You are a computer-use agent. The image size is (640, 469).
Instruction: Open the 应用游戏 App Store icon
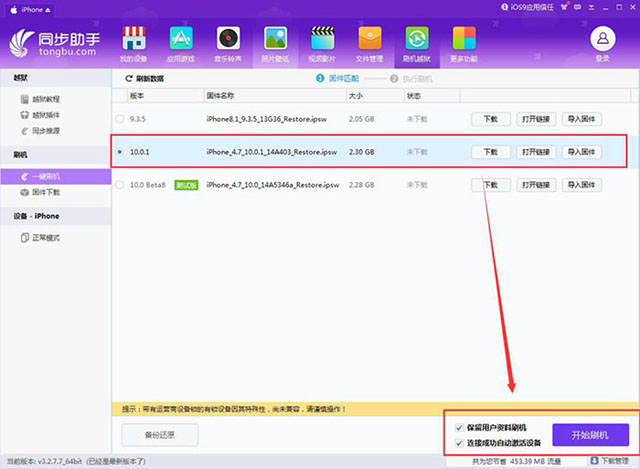coord(181,38)
